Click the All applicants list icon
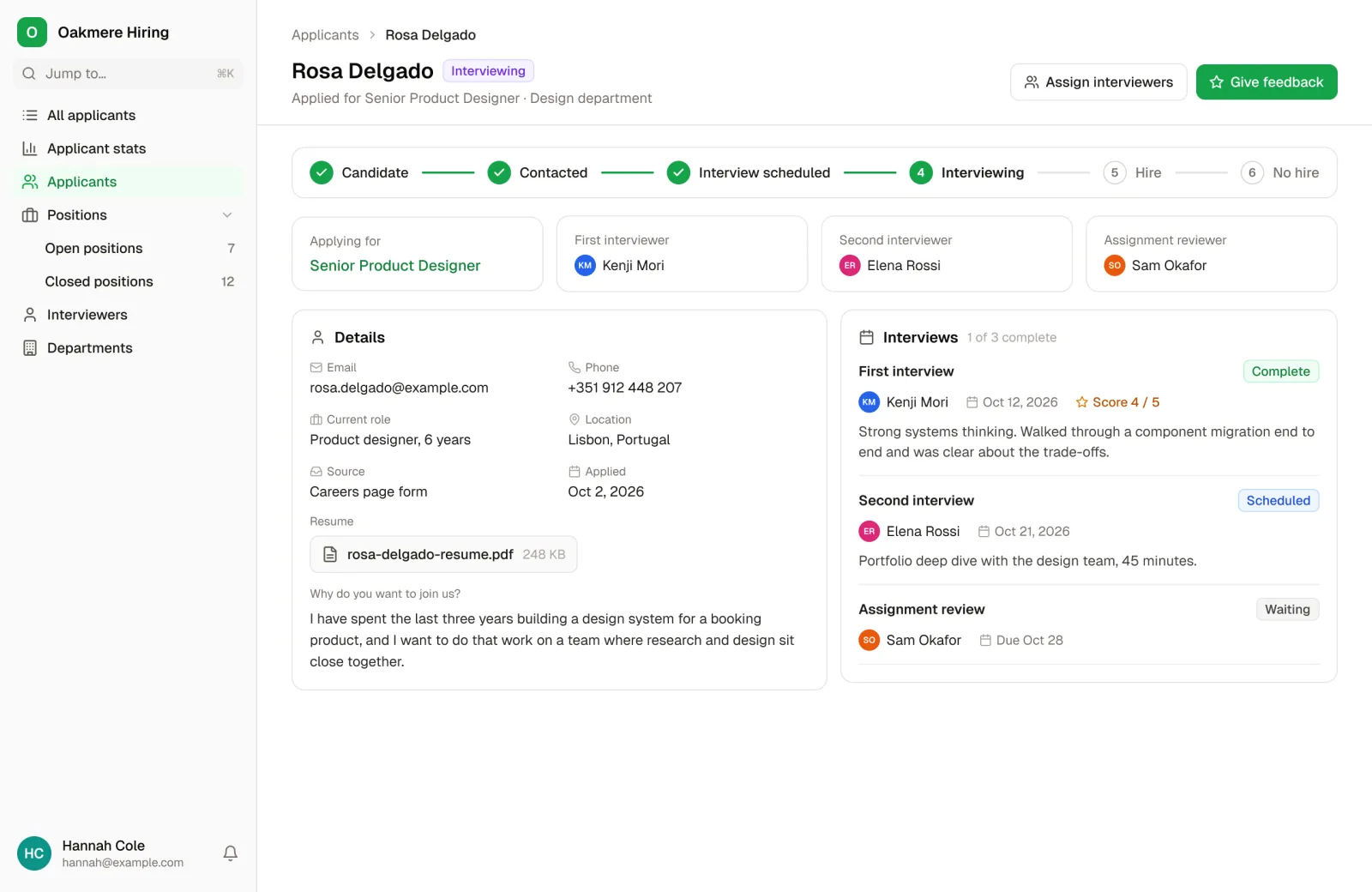This screenshot has height=892, width=1372. coord(30,115)
